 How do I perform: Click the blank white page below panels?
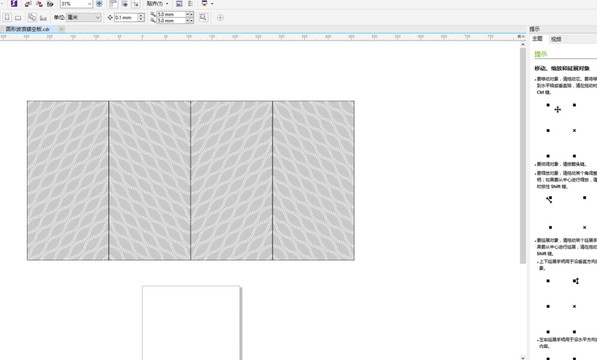click(191, 323)
